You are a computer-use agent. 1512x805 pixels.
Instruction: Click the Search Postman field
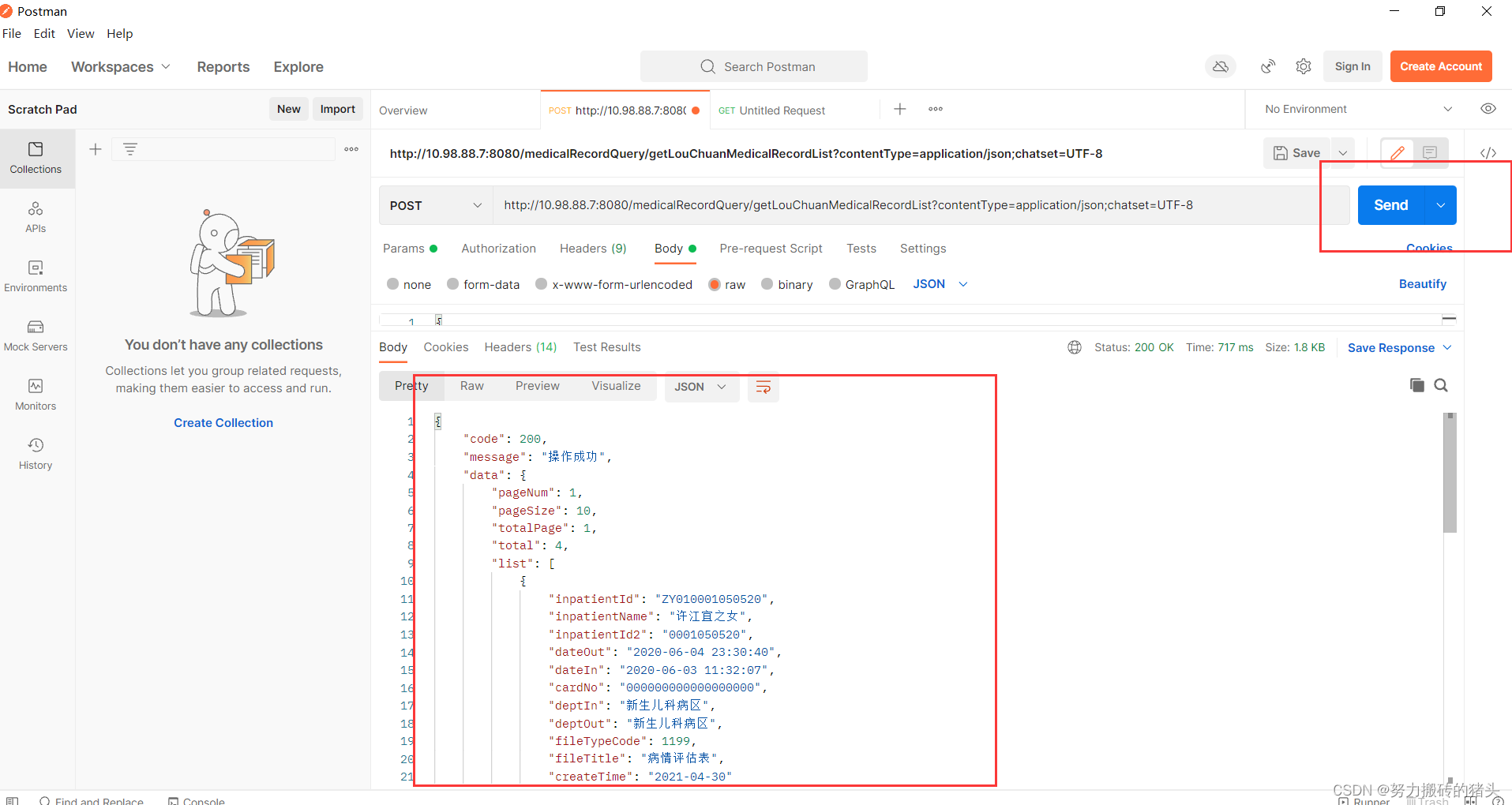pos(754,66)
